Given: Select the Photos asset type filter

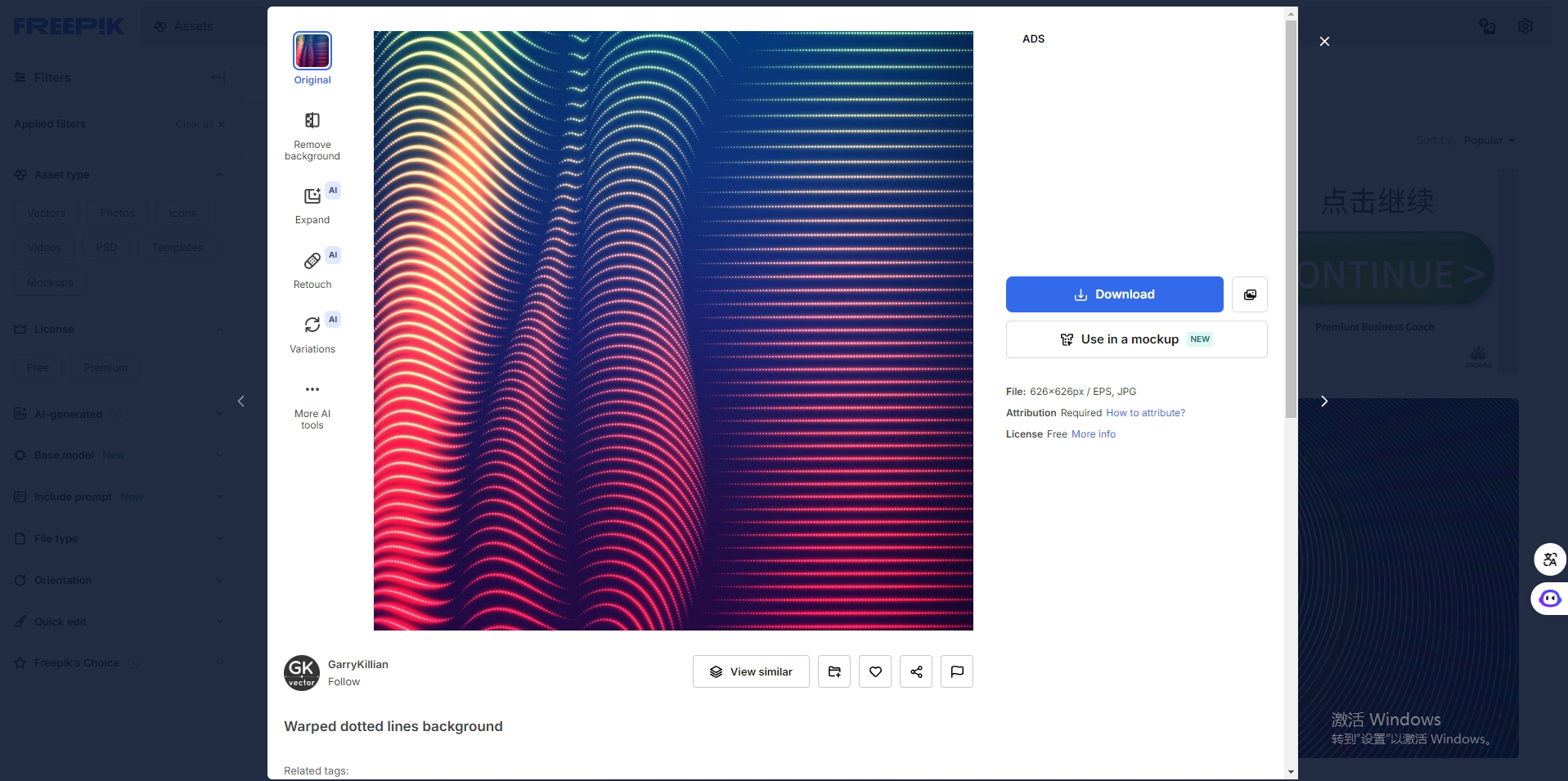Looking at the screenshot, I should [117, 213].
